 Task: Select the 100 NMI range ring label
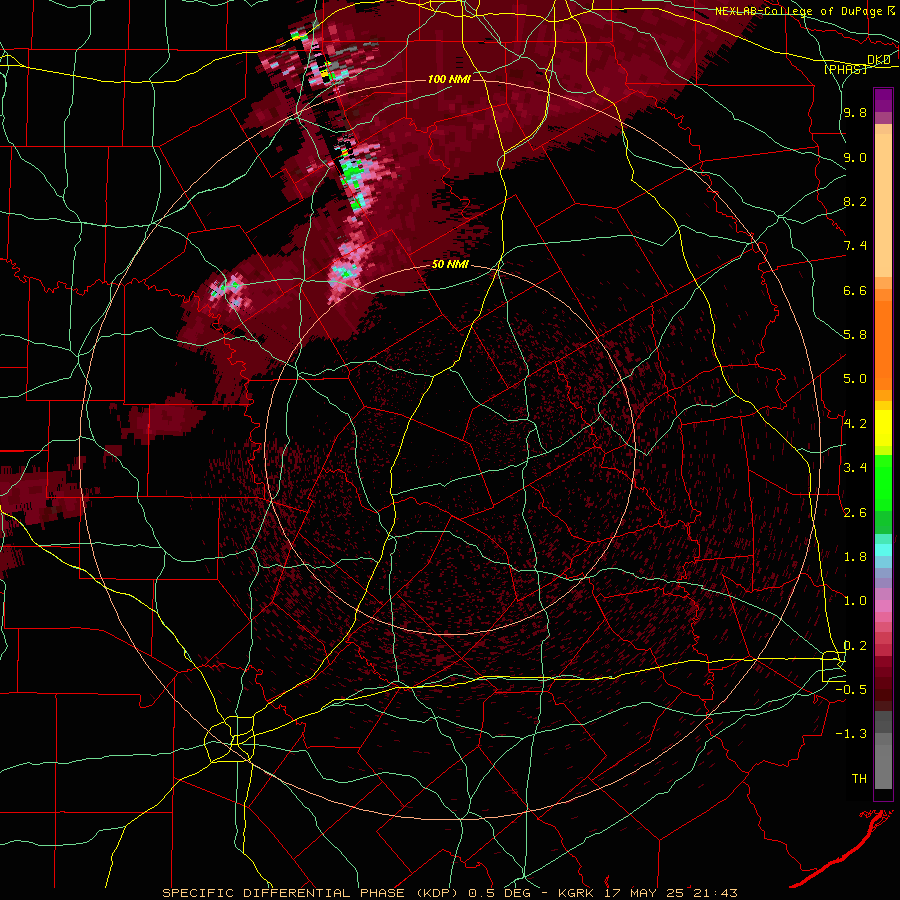click(449, 79)
